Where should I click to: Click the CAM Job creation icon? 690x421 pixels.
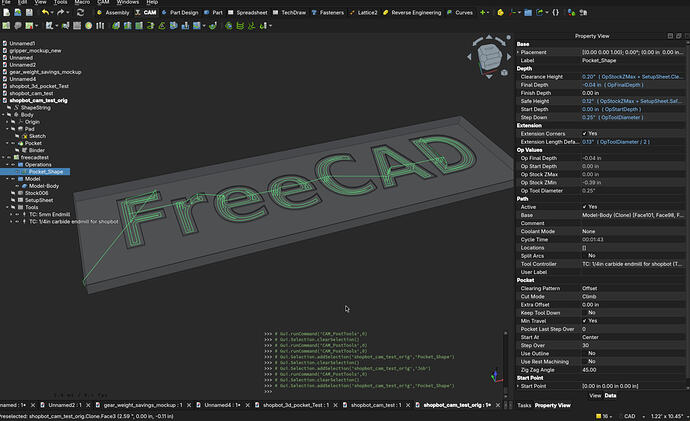[x=6, y=26]
